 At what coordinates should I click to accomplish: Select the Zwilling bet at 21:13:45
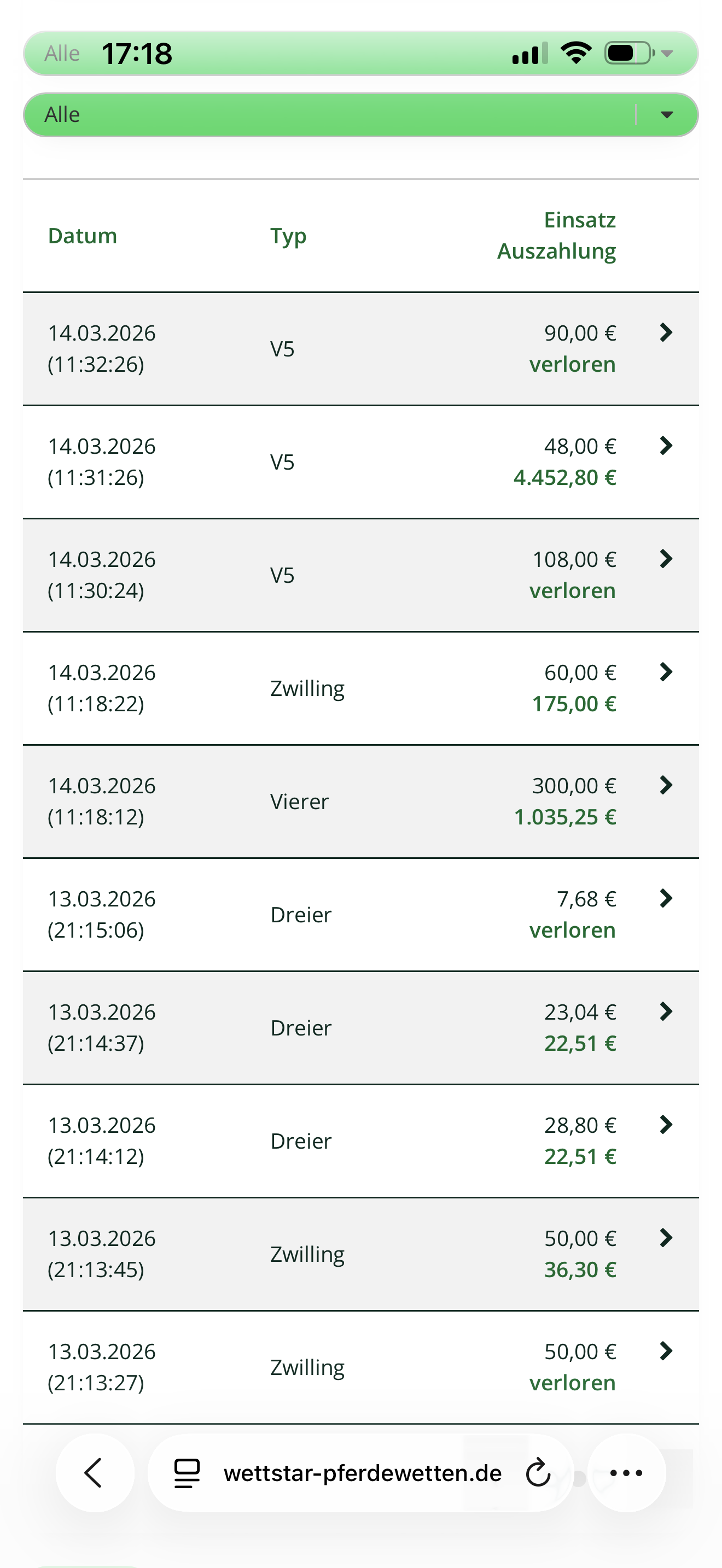(x=360, y=1254)
